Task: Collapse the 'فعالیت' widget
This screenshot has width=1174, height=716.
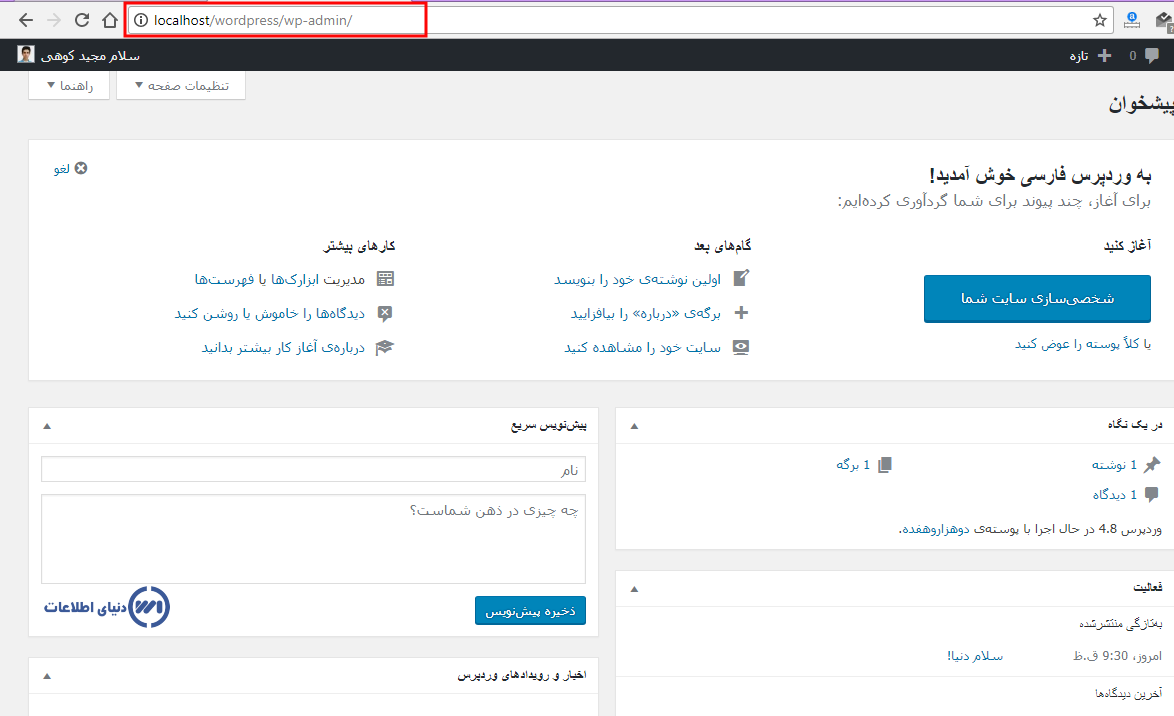Action: (632, 588)
